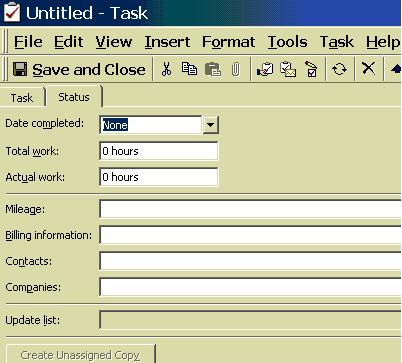
Task: Click the Assign Task hand icon
Action: [265, 69]
